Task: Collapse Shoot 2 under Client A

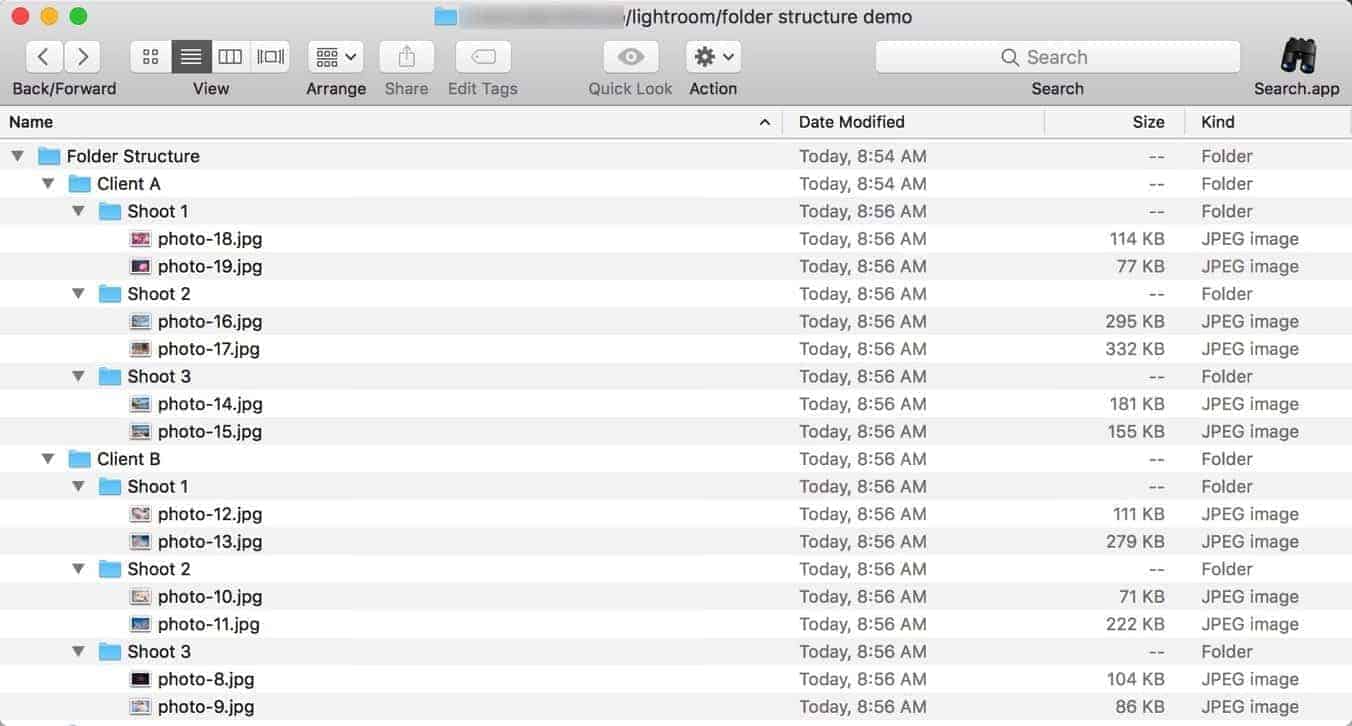Action: pyautogui.click(x=78, y=294)
